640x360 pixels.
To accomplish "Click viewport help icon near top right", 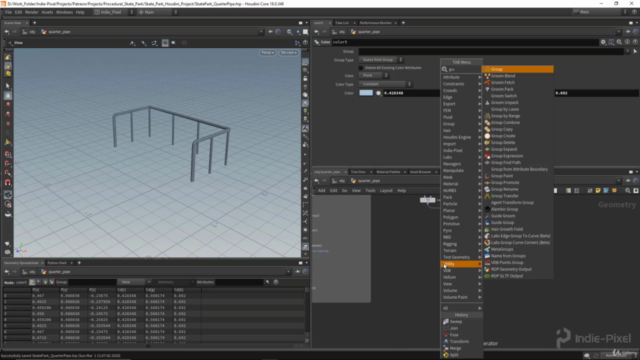I will click(x=305, y=42).
